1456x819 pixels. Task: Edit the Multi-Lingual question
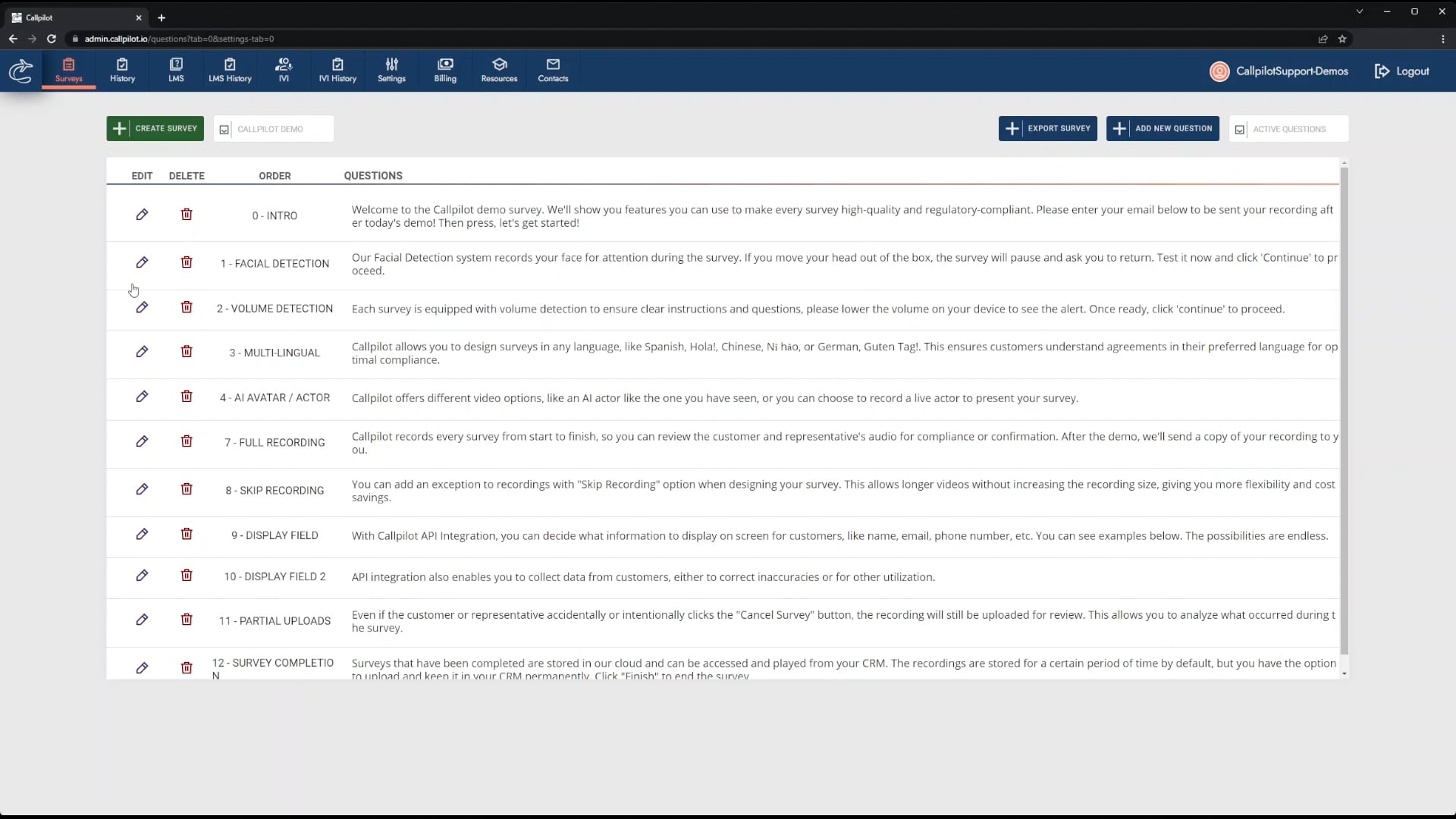pyautogui.click(x=142, y=352)
